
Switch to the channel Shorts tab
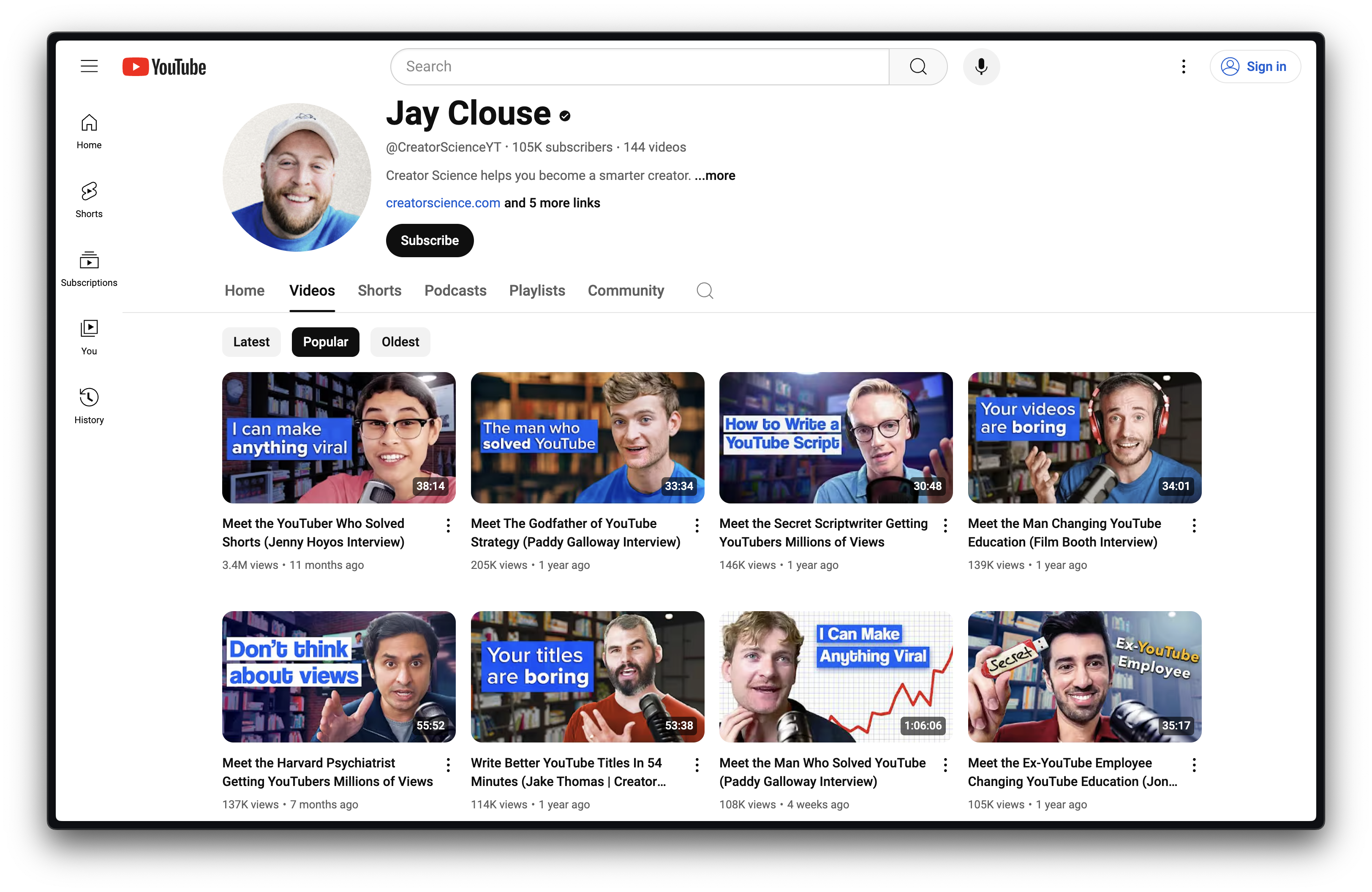coord(379,291)
